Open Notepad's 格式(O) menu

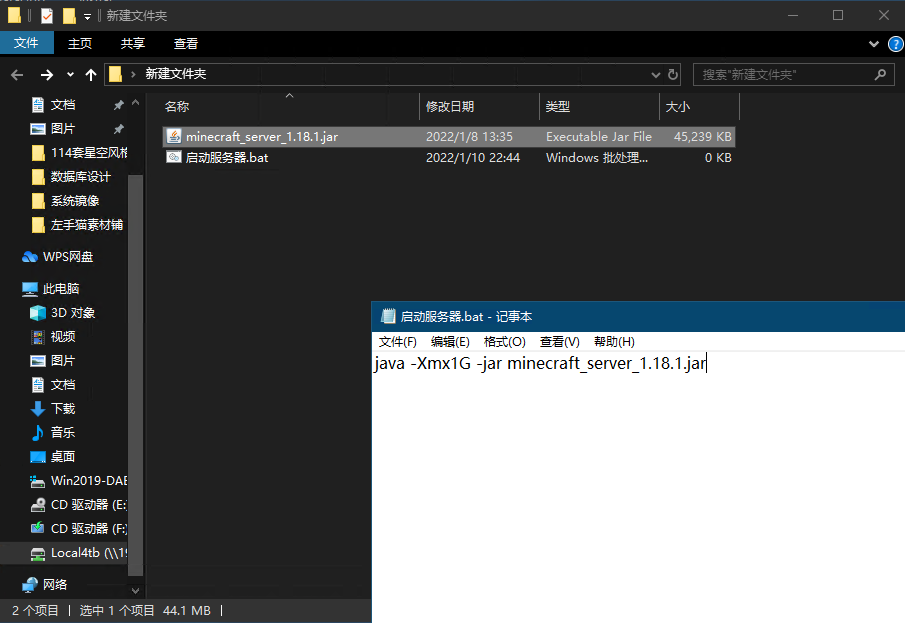tap(504, 342)
